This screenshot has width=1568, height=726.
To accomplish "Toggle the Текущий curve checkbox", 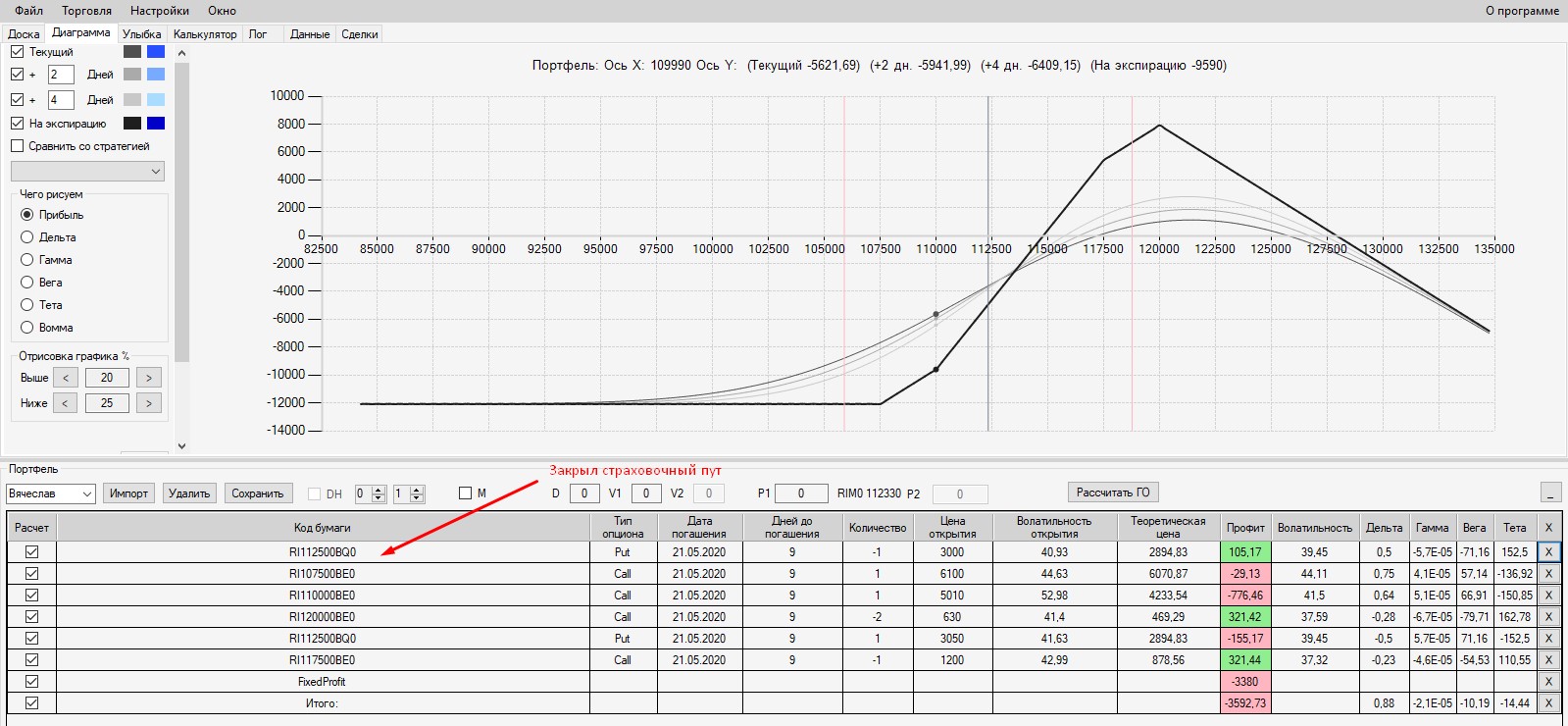I will click(x=17, y=51).
